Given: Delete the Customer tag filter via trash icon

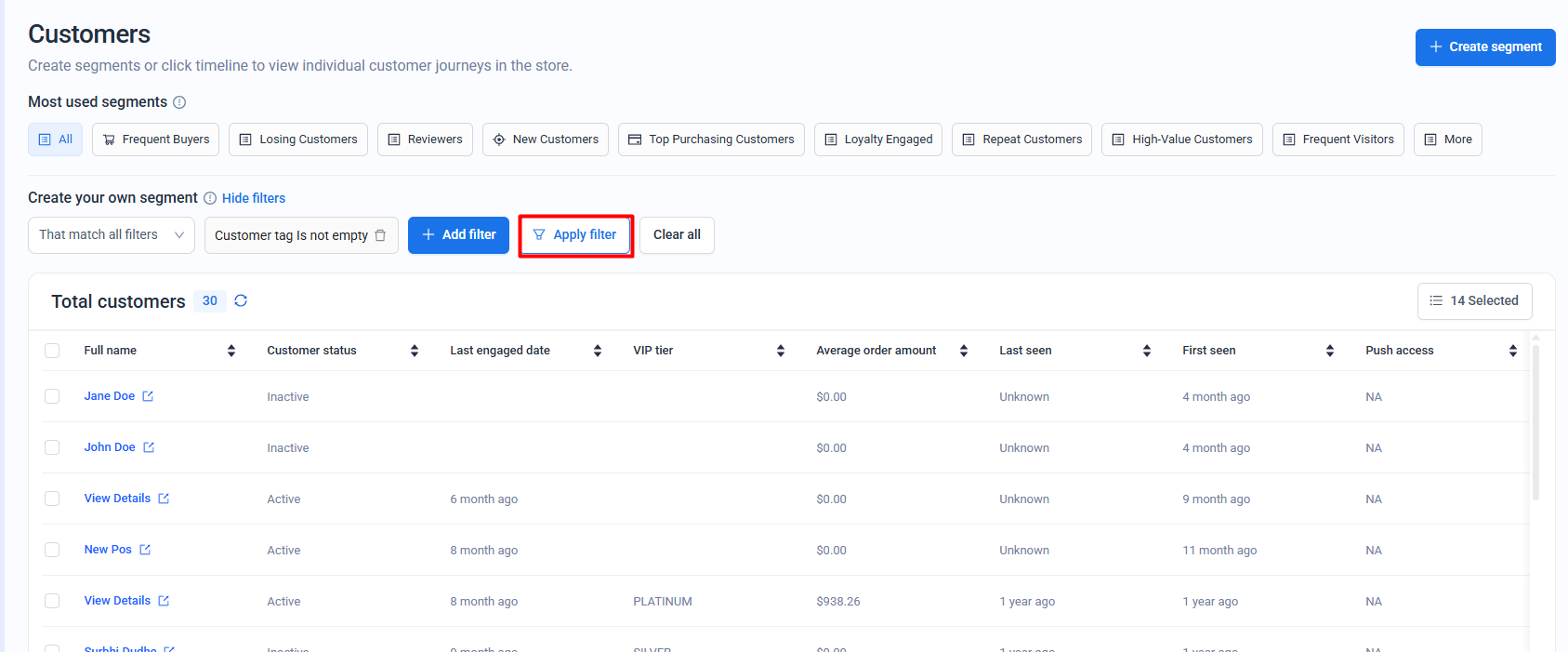Looking at the screenshot, I should click(x=380, y=235).
